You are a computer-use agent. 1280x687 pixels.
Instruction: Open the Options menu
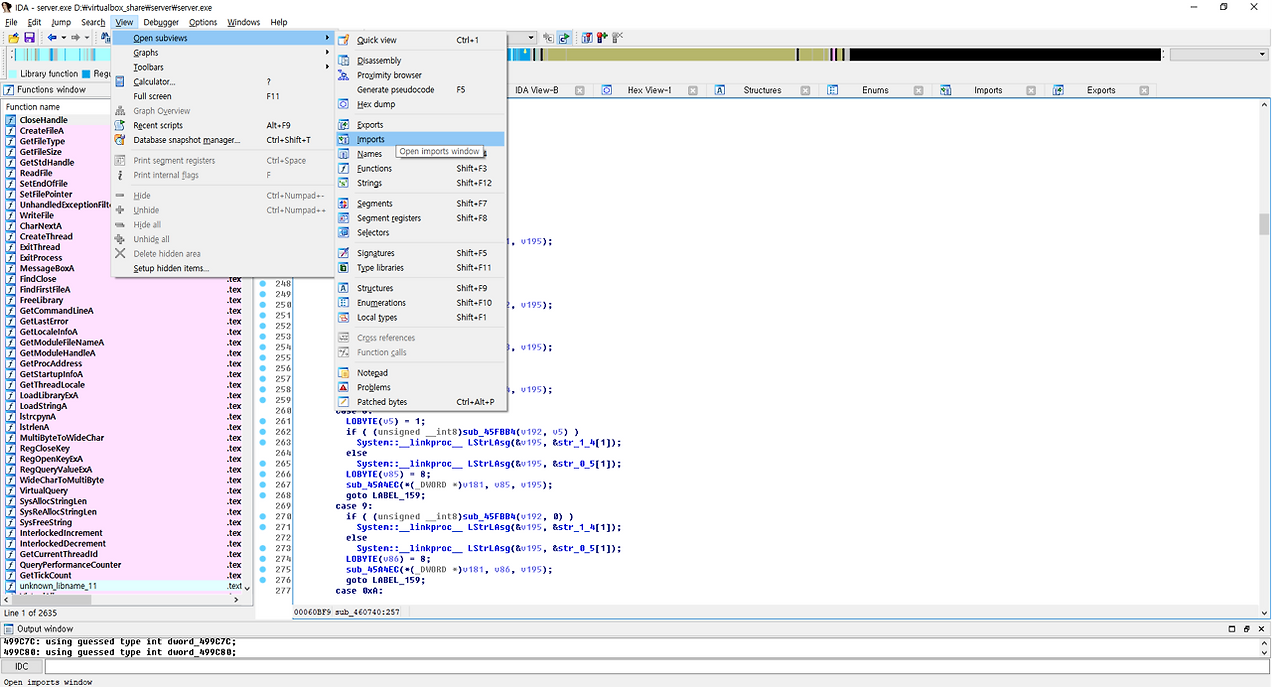203,22
